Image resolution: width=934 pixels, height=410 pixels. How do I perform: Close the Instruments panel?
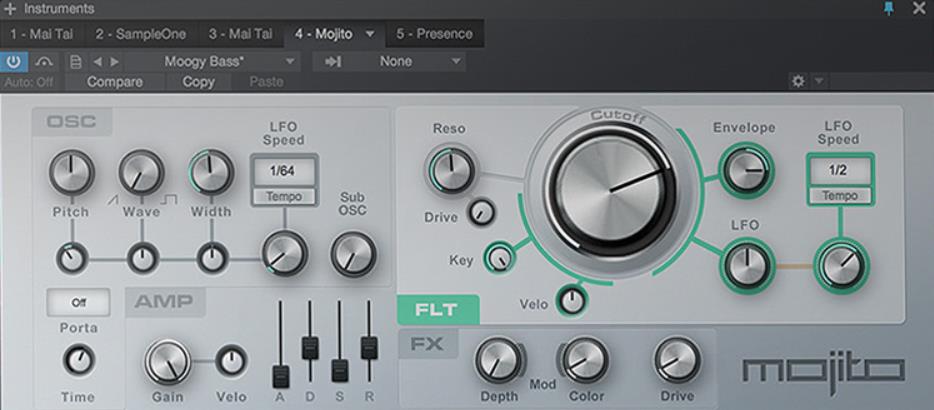(919, 8)
